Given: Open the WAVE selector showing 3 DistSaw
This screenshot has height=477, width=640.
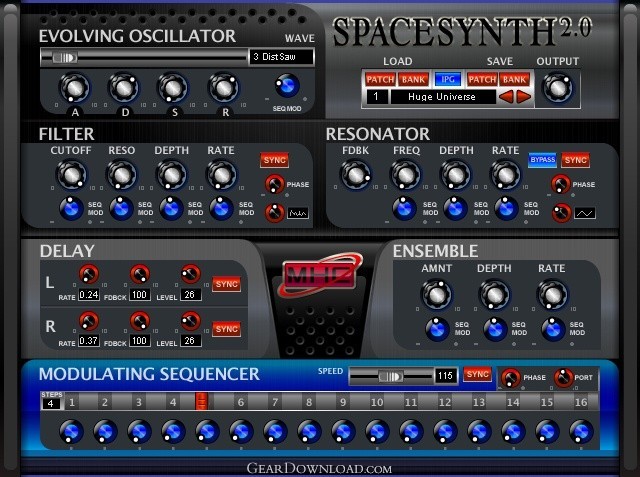Looking at the screenshot, I should 282,57.
